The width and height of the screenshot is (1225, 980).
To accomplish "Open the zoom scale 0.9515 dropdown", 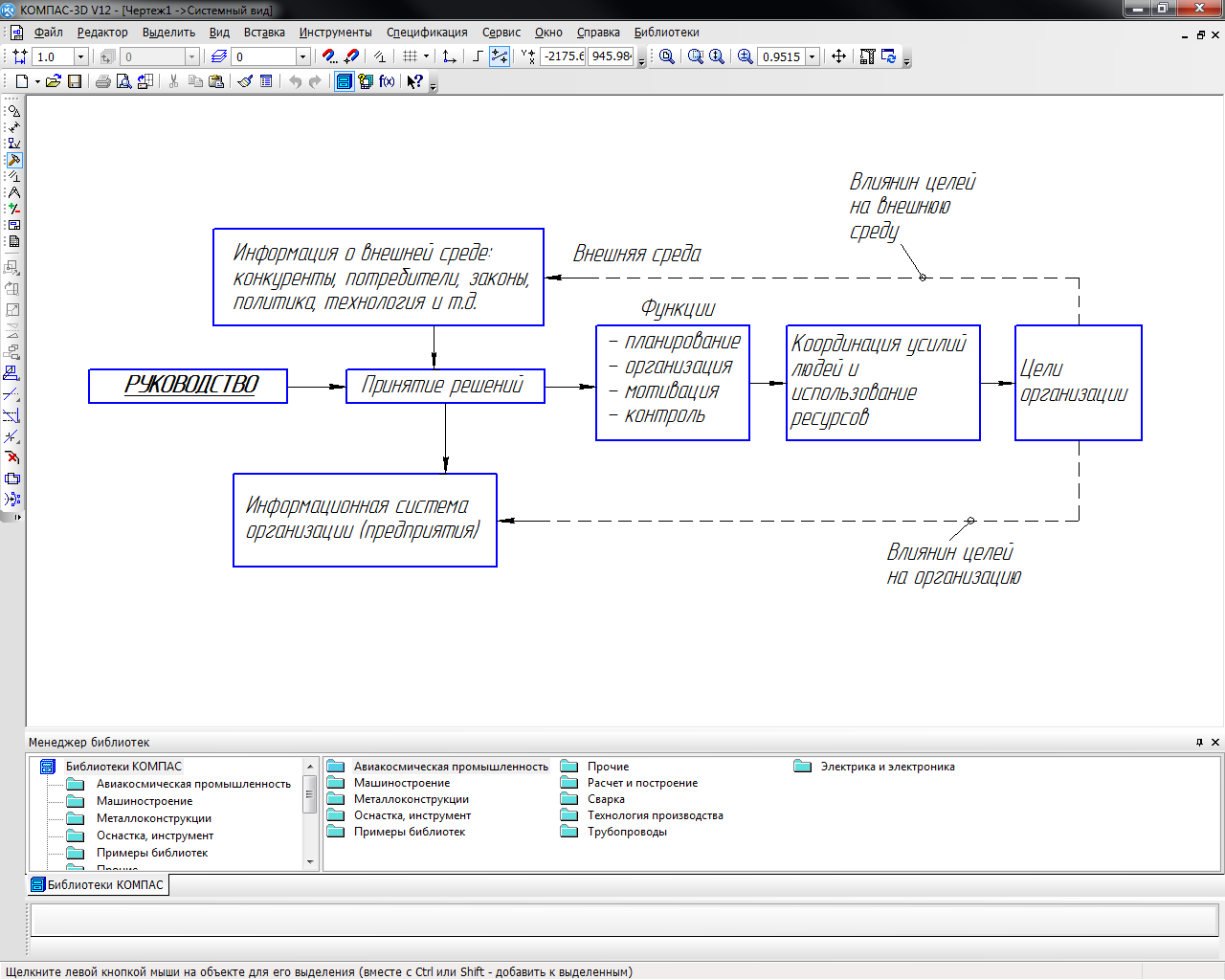I will click(x=813, y=56).
